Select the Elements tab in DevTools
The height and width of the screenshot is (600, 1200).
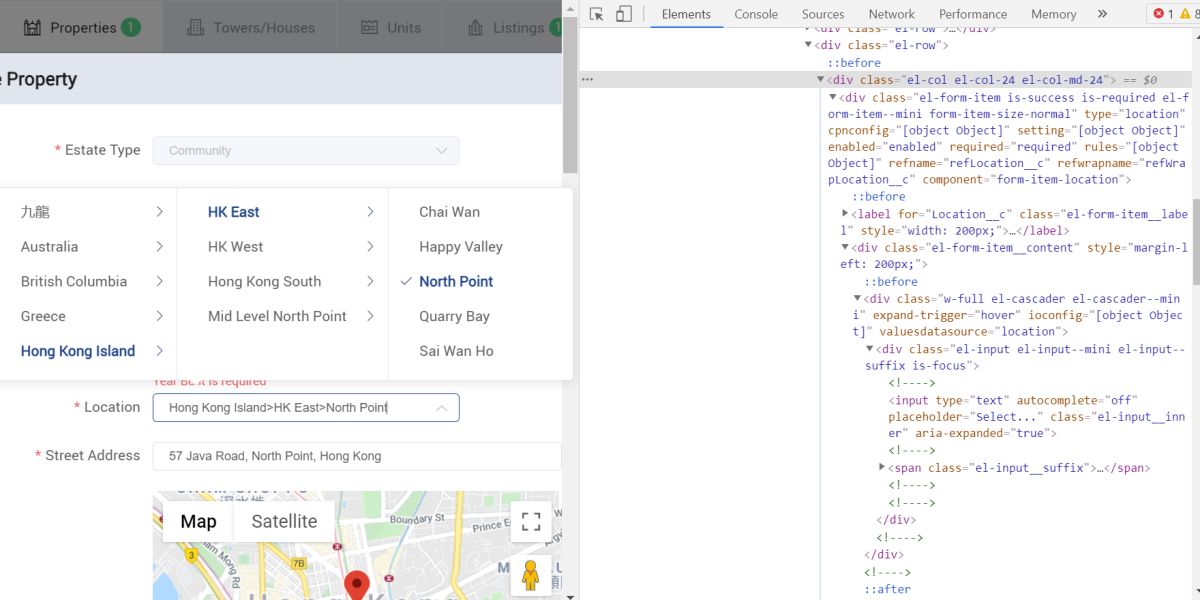tap(686, 14)
